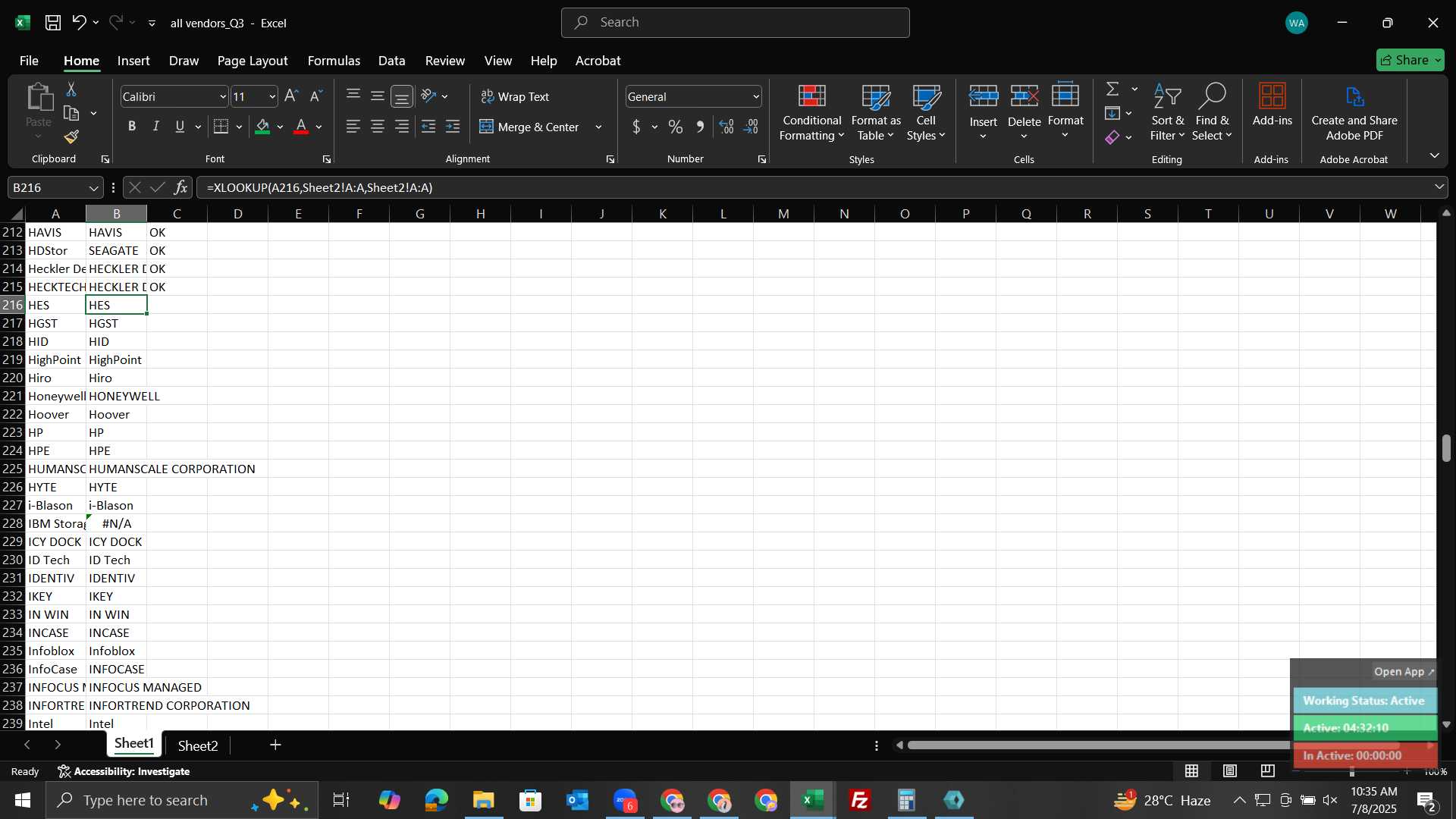This screenshot has height=819, width=1456.
Task: Click the Cut scissors icon
Action: point(71,89)
